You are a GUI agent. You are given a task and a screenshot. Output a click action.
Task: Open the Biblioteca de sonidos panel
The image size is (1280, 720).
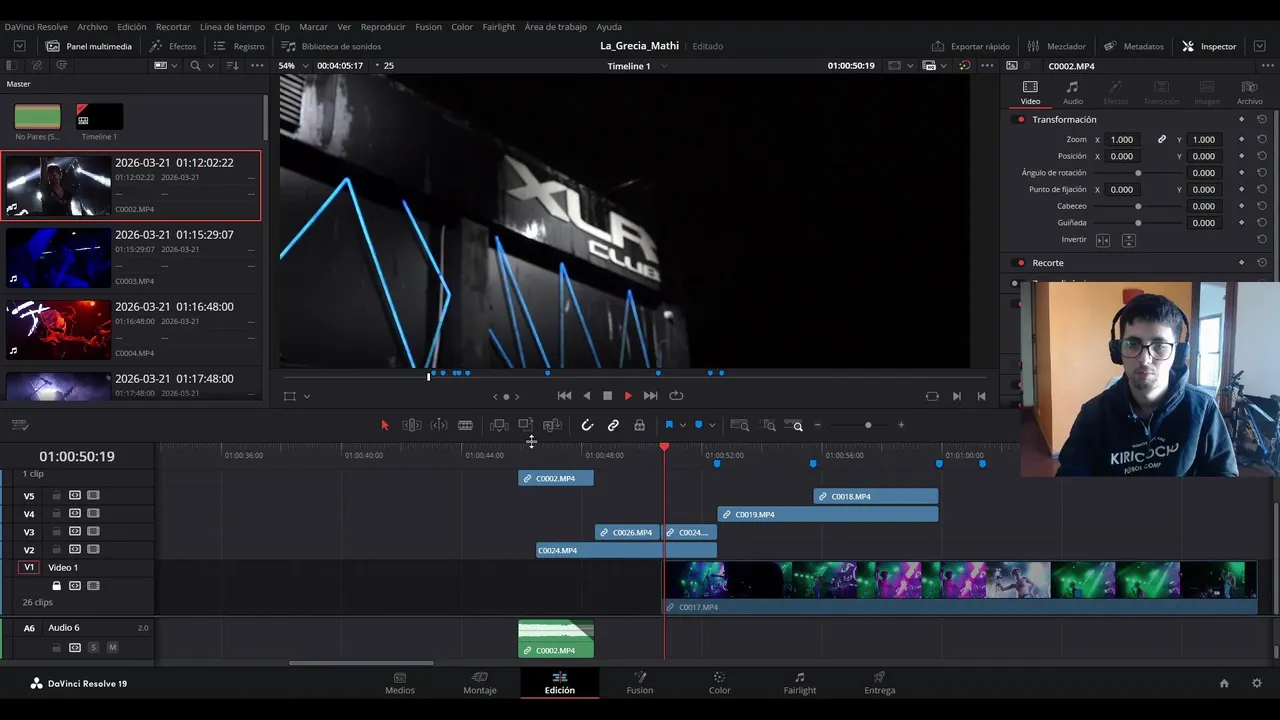pyautogui.click(x=331, y=46)
